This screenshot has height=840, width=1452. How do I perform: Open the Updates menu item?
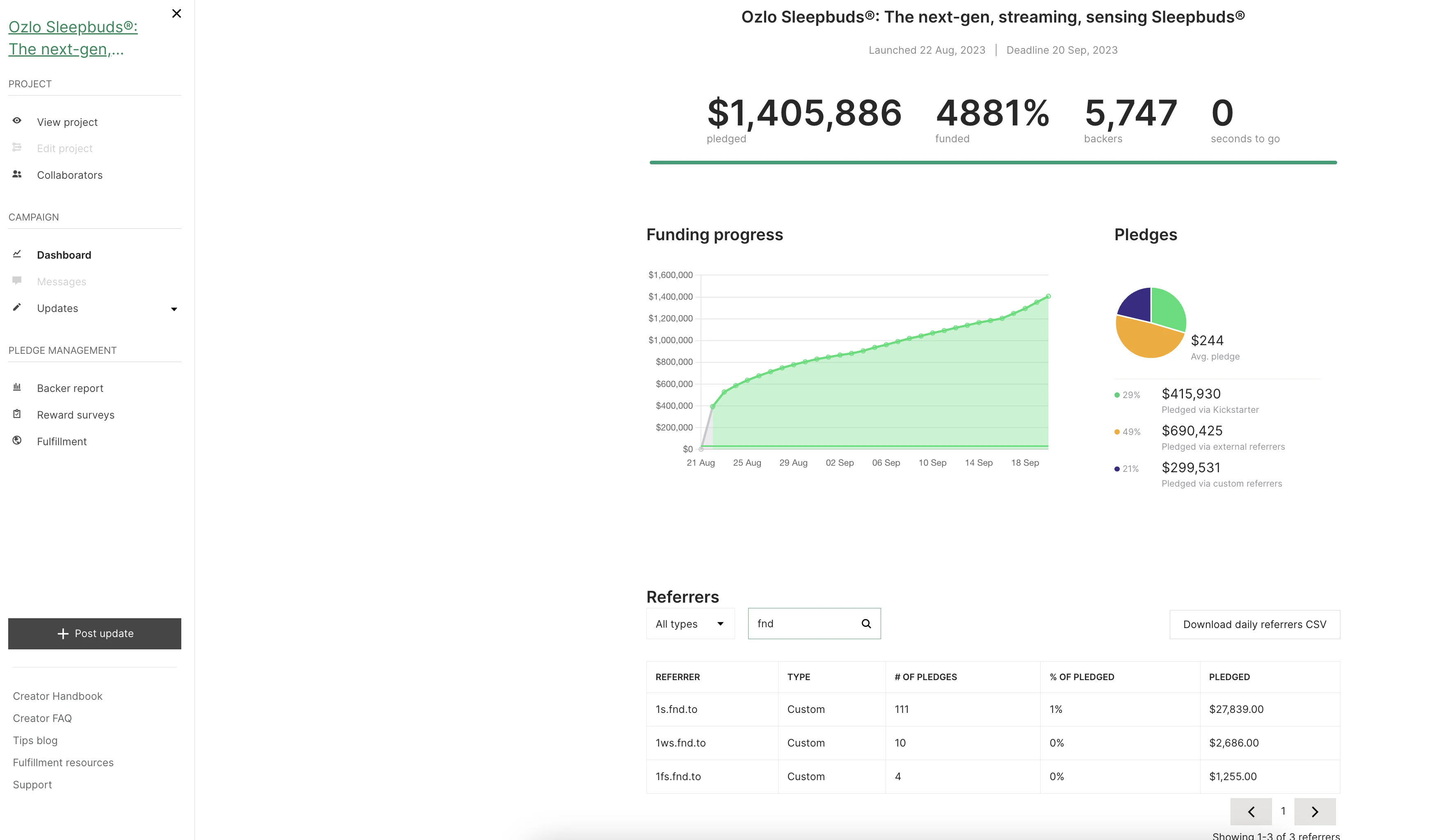coord(57,309)
